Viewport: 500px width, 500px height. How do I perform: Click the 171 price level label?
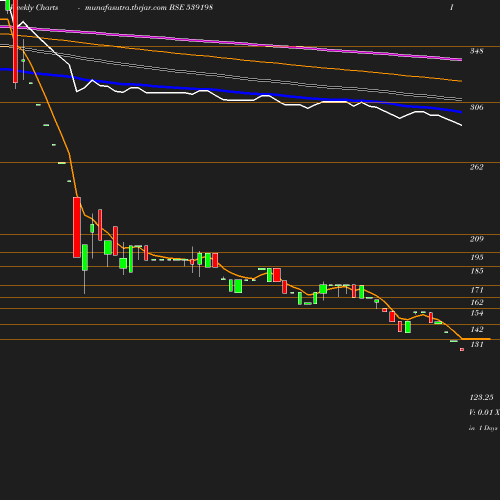pyautogui.click(x=476, y=290)
